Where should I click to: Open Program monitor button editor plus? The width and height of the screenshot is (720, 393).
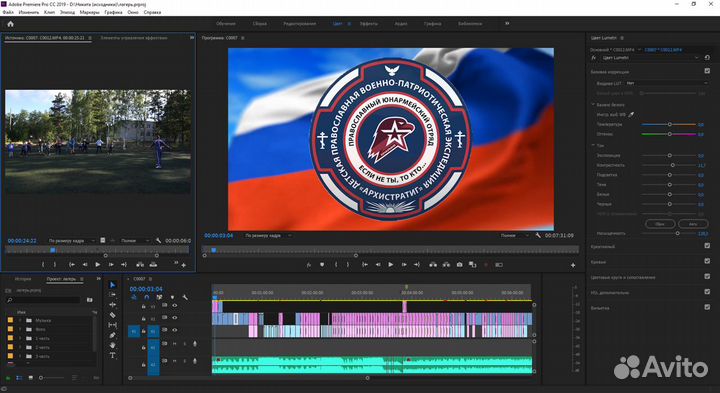(573, 265)
